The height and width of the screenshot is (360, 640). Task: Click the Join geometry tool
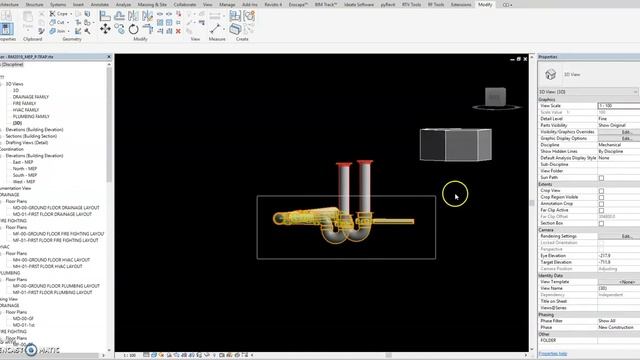58,31
